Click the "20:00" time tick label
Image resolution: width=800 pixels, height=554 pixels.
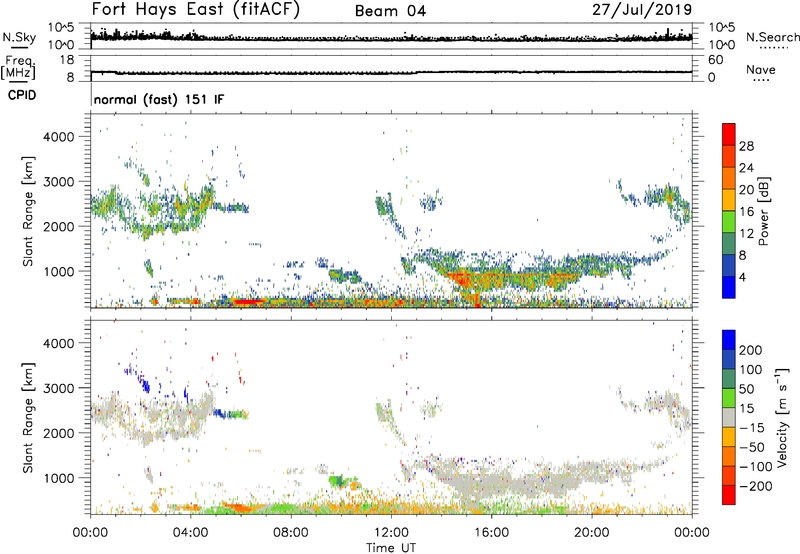click(592, 533)
